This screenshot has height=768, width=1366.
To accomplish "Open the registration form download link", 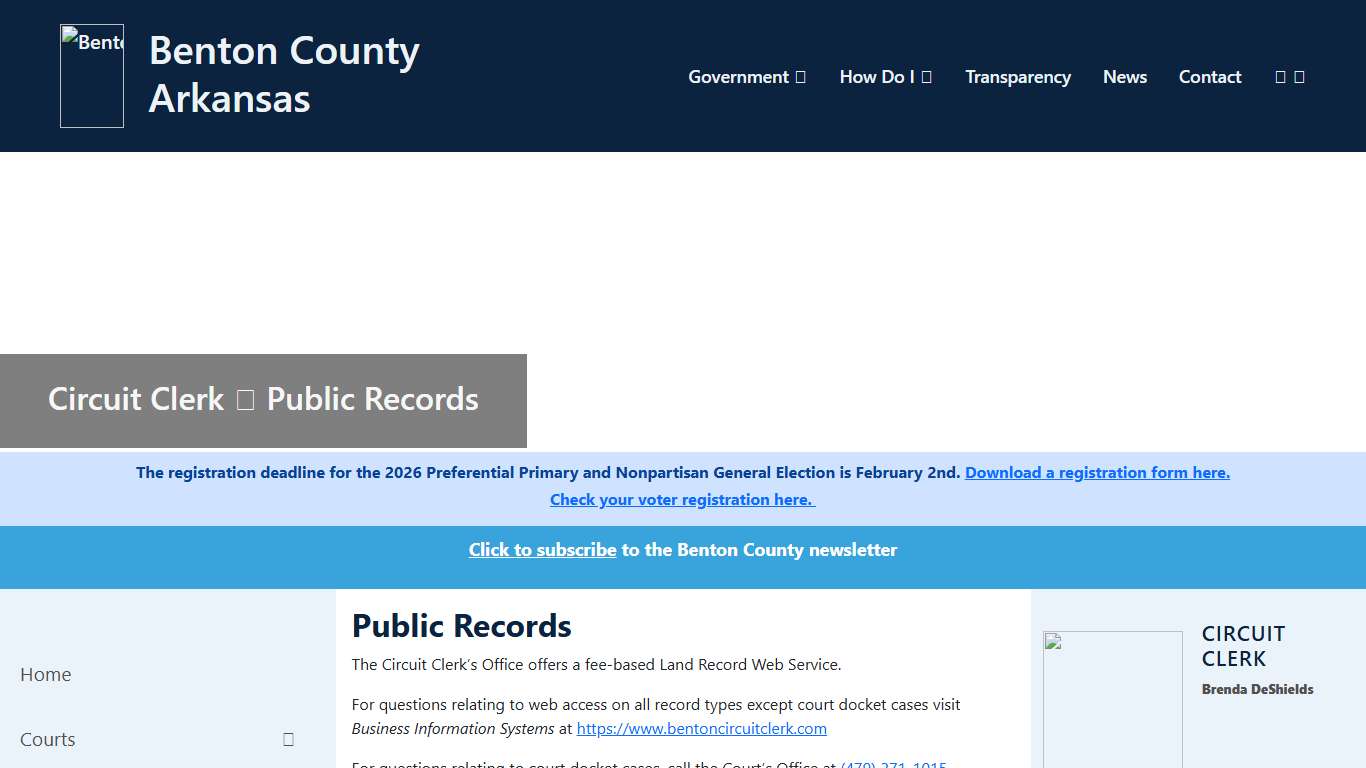I will 1097,472.
